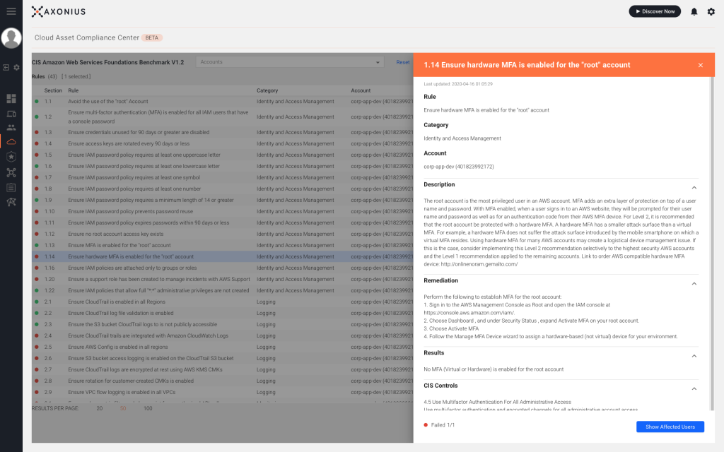Screen dimensions: 724x452
Task: Select rule 1.5 uppercase letter password policy
Action: (223, 155)
